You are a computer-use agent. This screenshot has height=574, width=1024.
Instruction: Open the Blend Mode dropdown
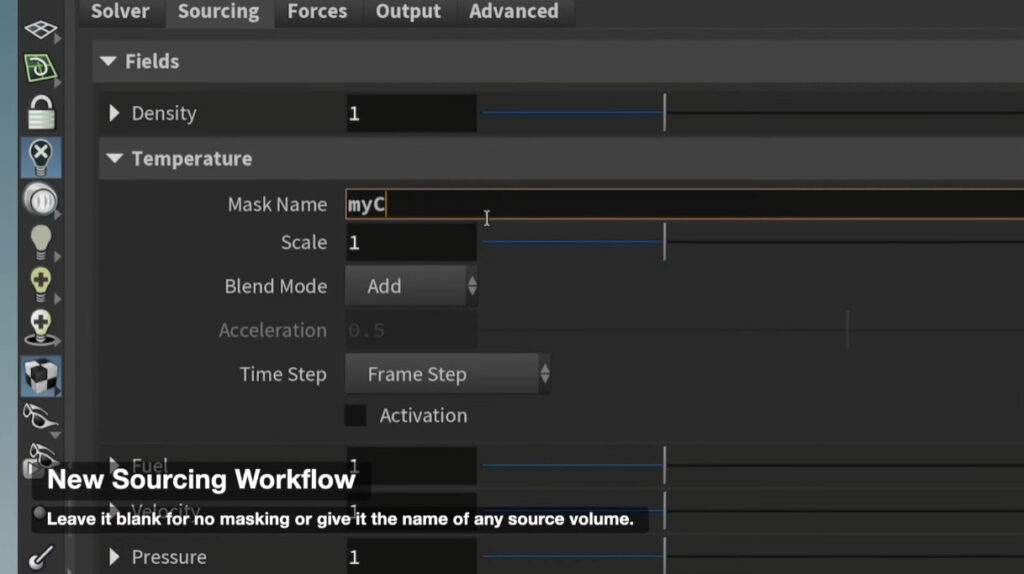click(411, 287)
